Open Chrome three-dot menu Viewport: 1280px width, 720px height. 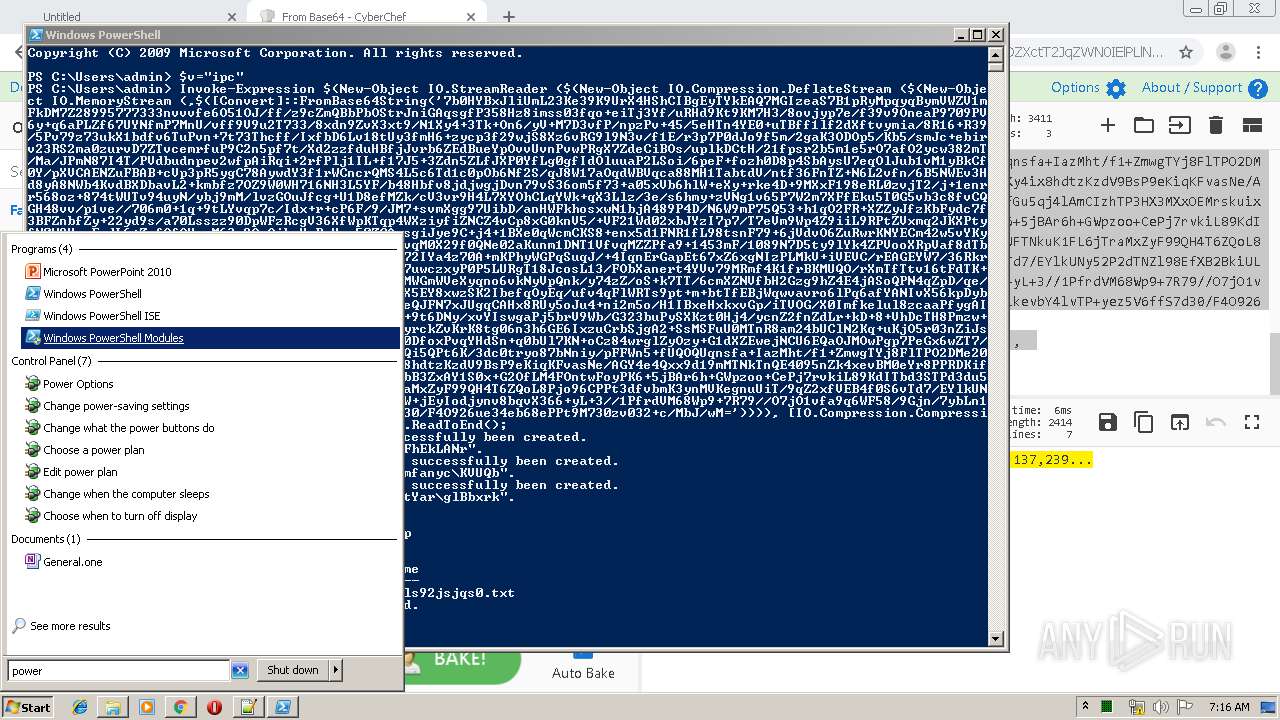(1259, 52)
